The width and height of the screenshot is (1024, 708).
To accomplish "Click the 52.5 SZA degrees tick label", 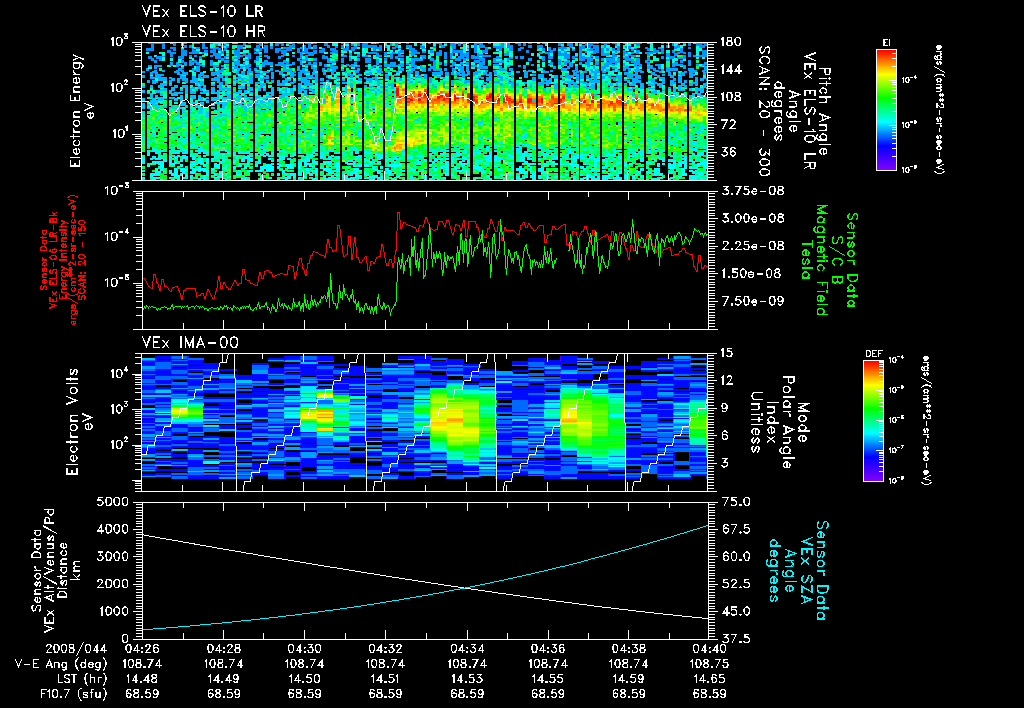I will point(735,585).
